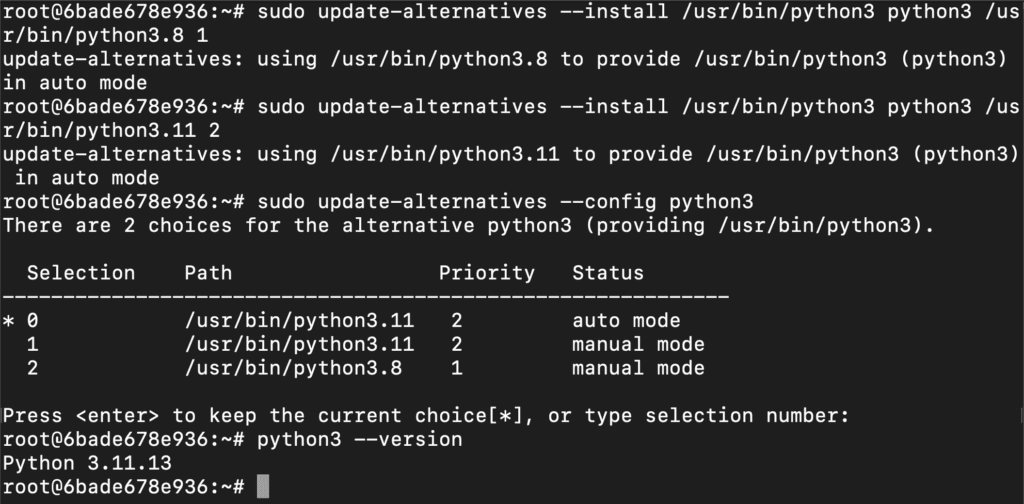
Task: Click the "python3 --version" command text
Action: [x=360, y=439]
